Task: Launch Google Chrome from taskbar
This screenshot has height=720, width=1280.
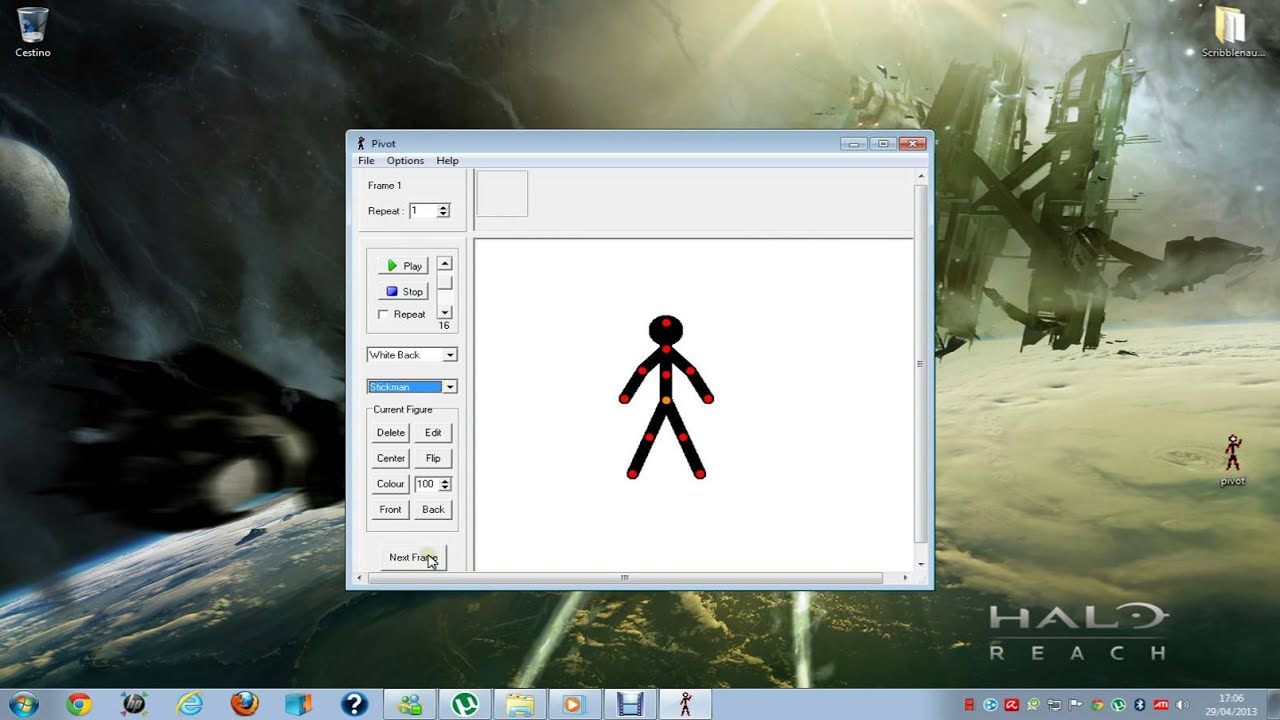Action: (x=79, y=704)
